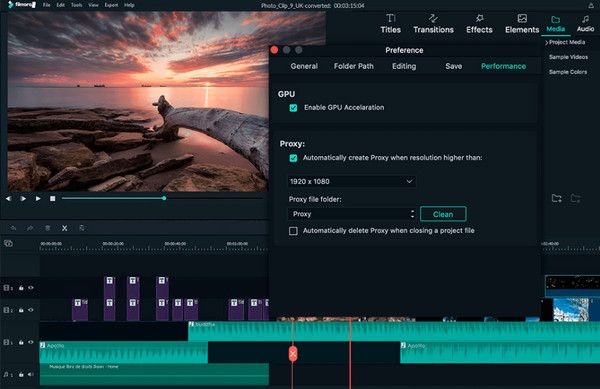
Task: Open the Media library panel
Action: coord(555,24)
